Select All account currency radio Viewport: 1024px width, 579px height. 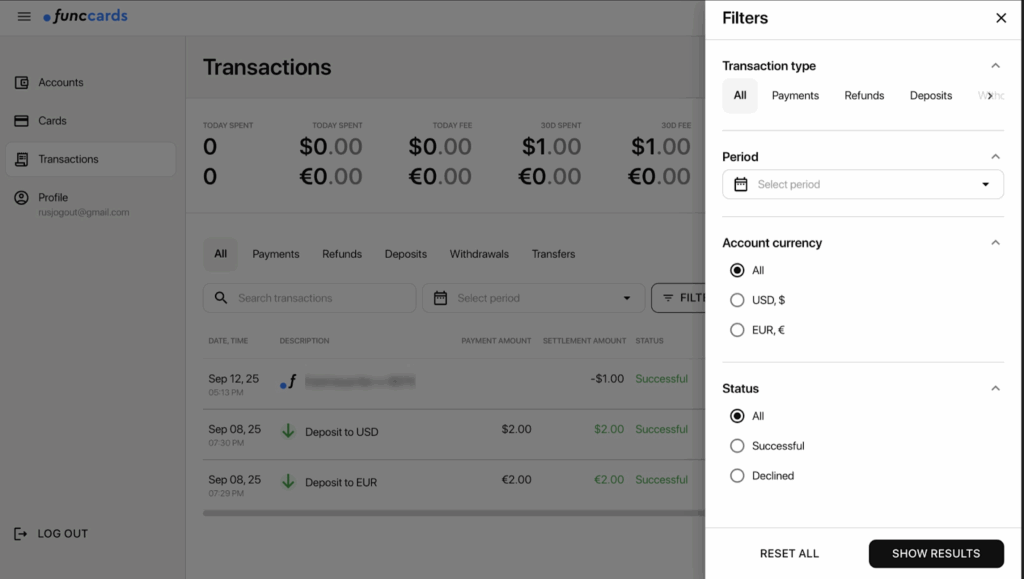(737, 270)
